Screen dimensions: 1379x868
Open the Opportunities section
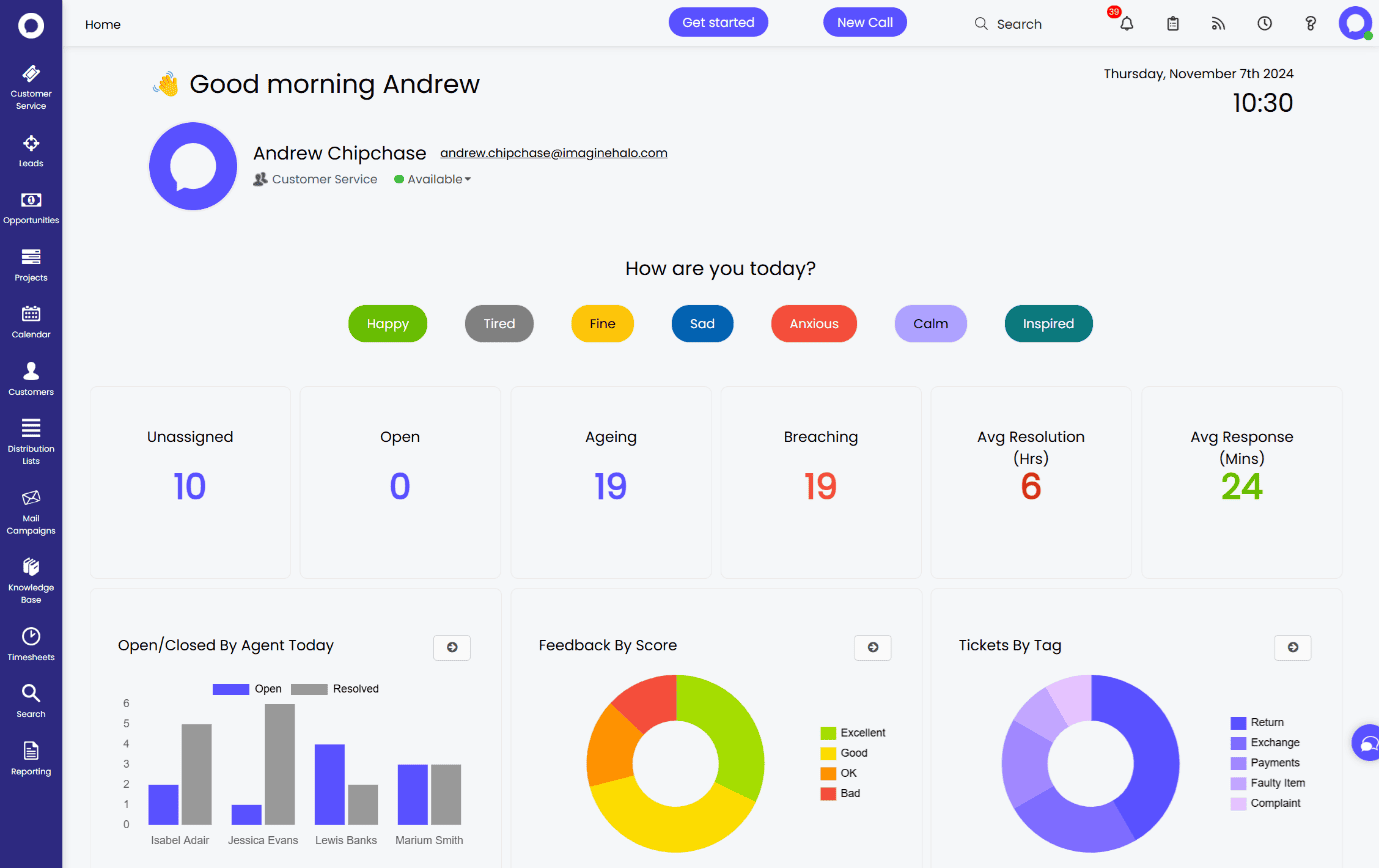tap(31, 207)
